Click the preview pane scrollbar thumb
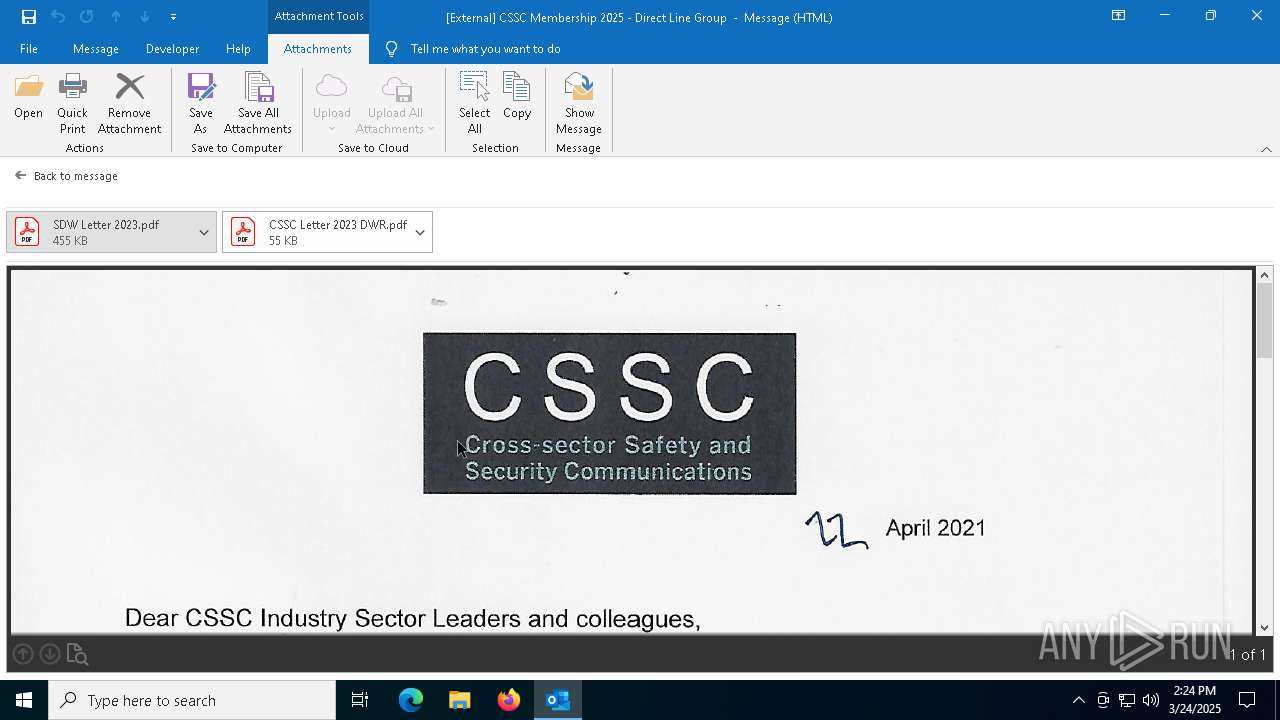 click(x=1265, y=320)
